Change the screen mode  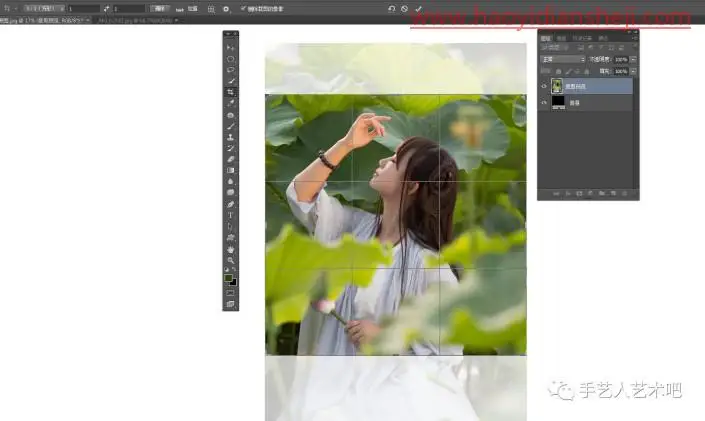point(230,304)
